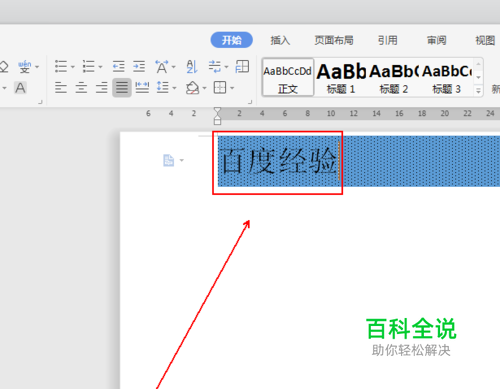Toggle show/hide paragraph marks
This screenshot has height=389, width=500.
pyautogui.click(x=215, y=66)
